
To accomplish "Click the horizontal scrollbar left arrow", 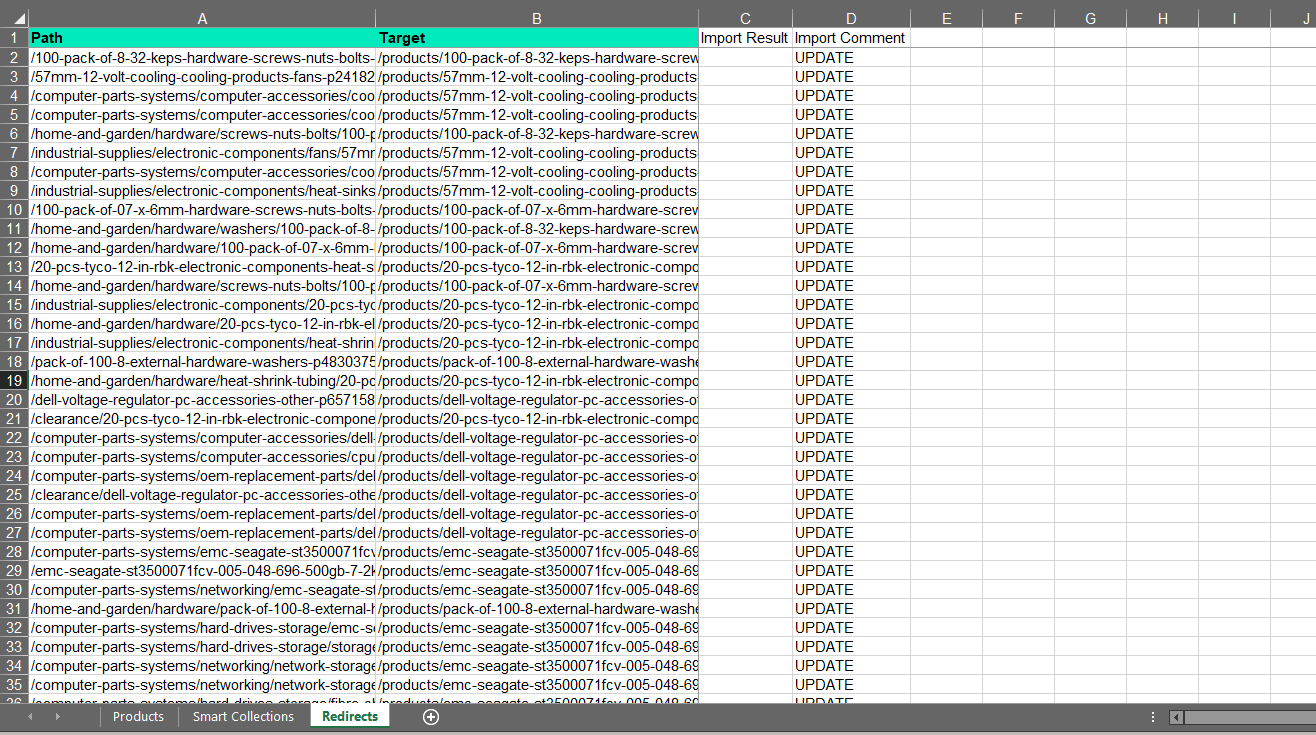I will (x=1176, y=717).
